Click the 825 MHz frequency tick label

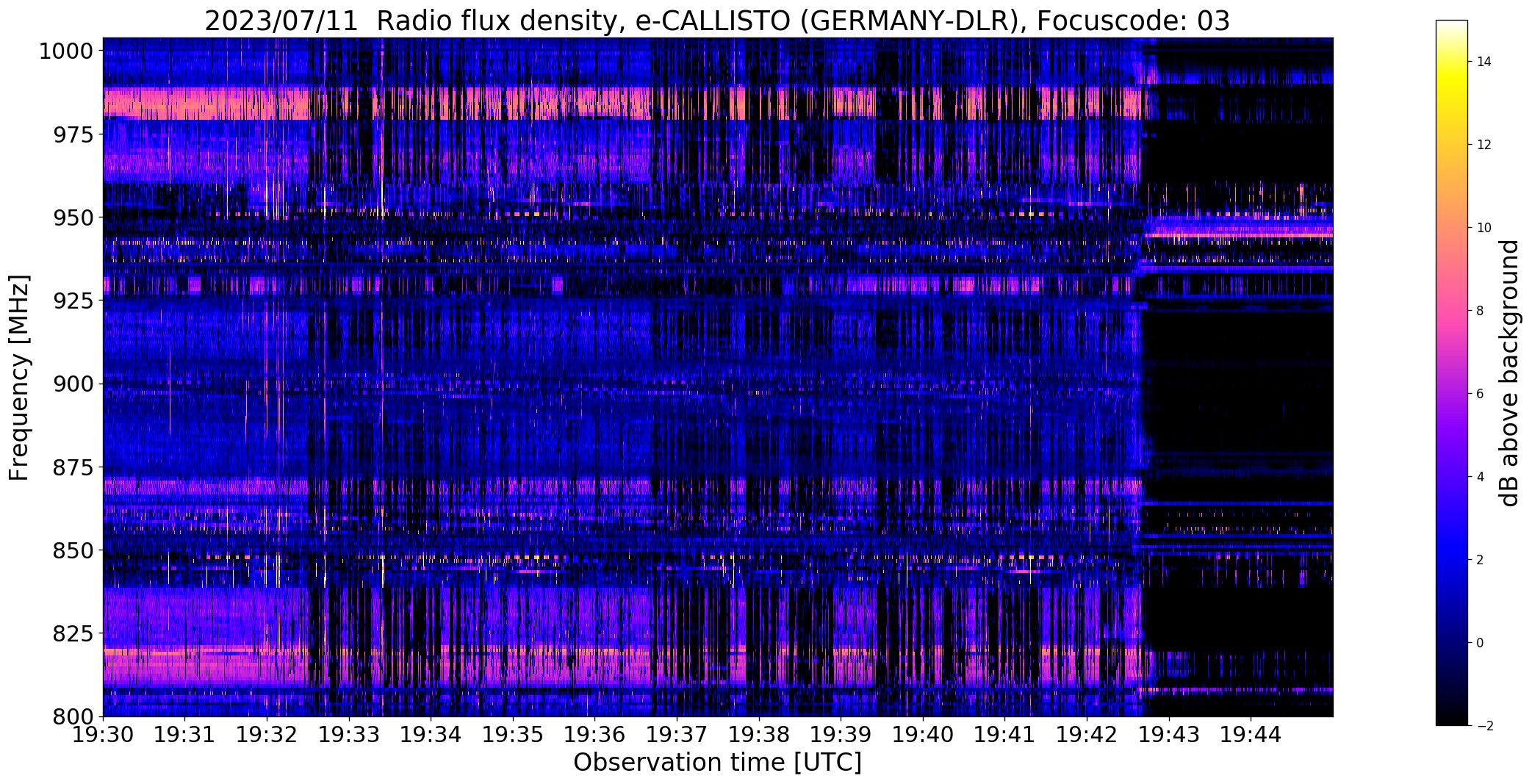coord(73,633)
